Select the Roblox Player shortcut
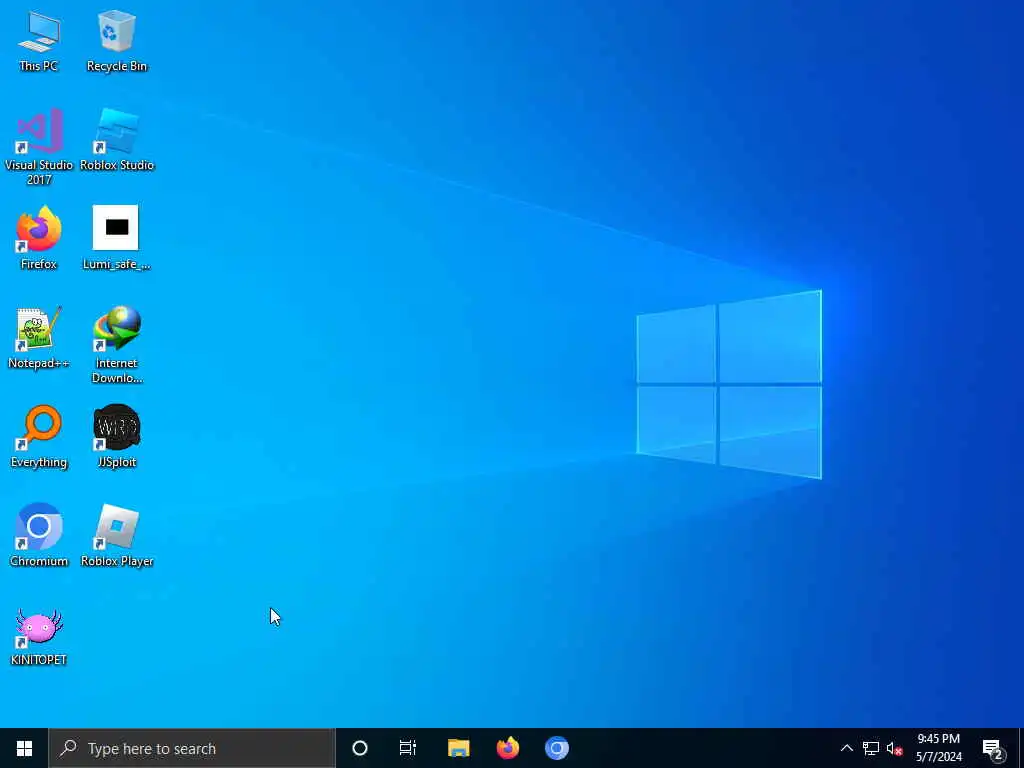The width and height of the screenshot is (1024, 768). coord(117,536)
